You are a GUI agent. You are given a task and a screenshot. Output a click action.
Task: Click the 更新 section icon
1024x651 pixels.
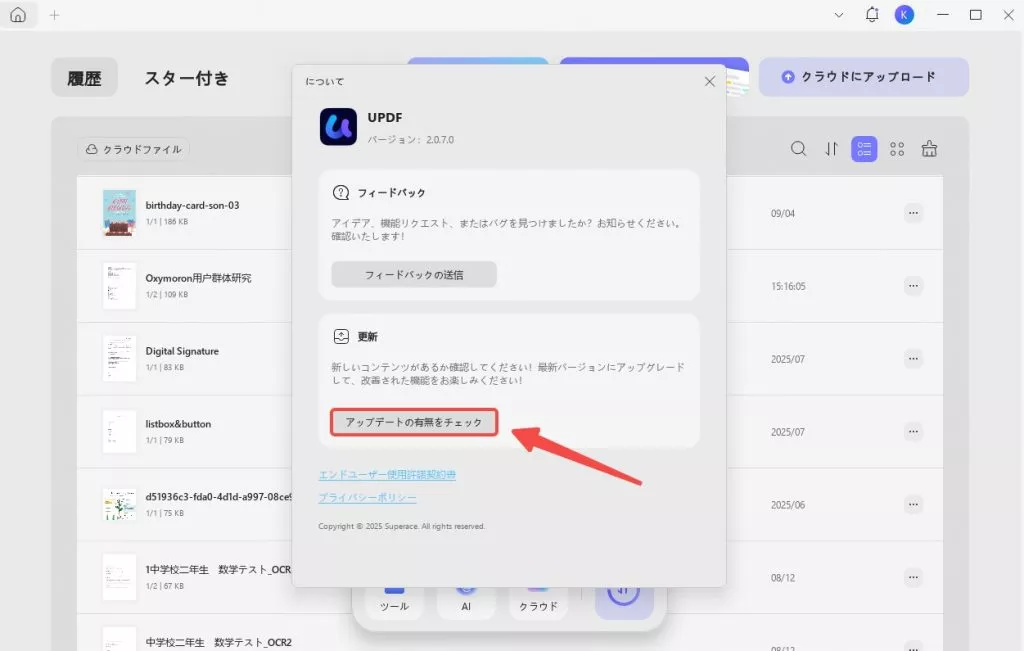(x=341, y=336)
